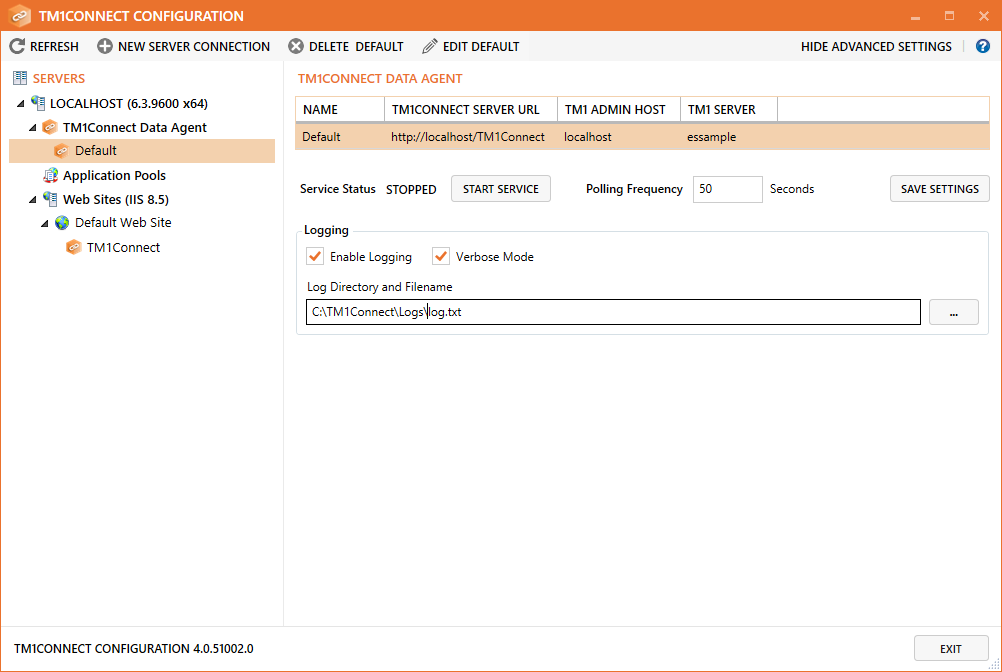
Task: Click the localhost admin host cell
Action: pos(587,137)
